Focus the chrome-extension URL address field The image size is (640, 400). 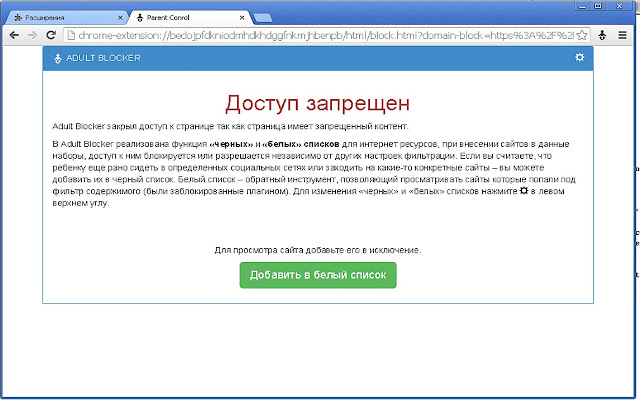point(326,35)
